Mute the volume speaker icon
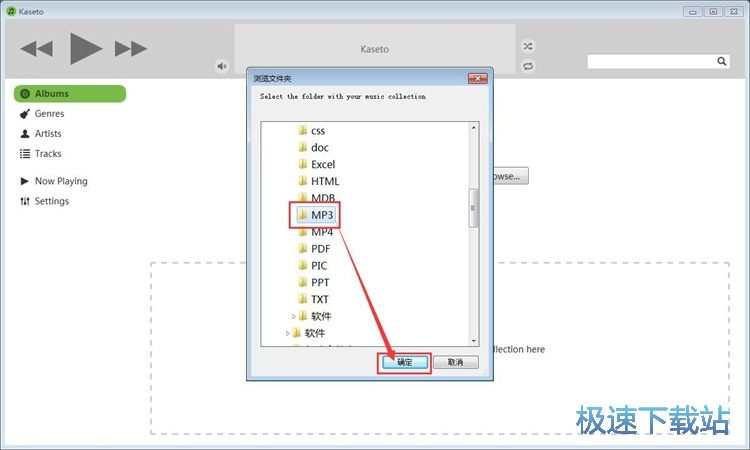750x450 pixels. pyautogui.click(x=221, y=66)
